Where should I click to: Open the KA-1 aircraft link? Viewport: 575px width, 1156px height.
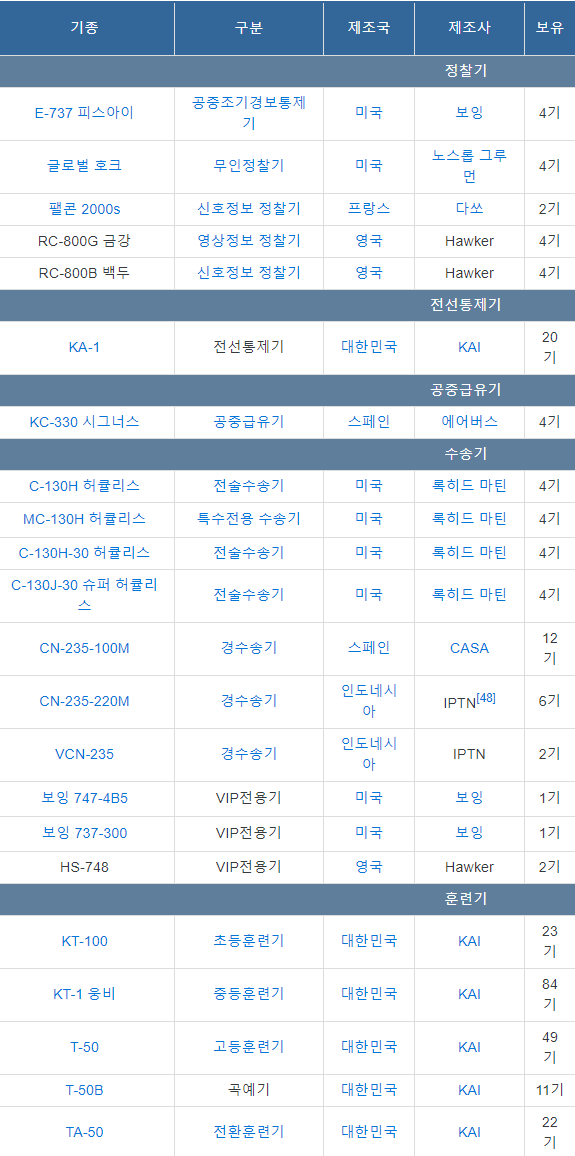[x=84, y=347]
